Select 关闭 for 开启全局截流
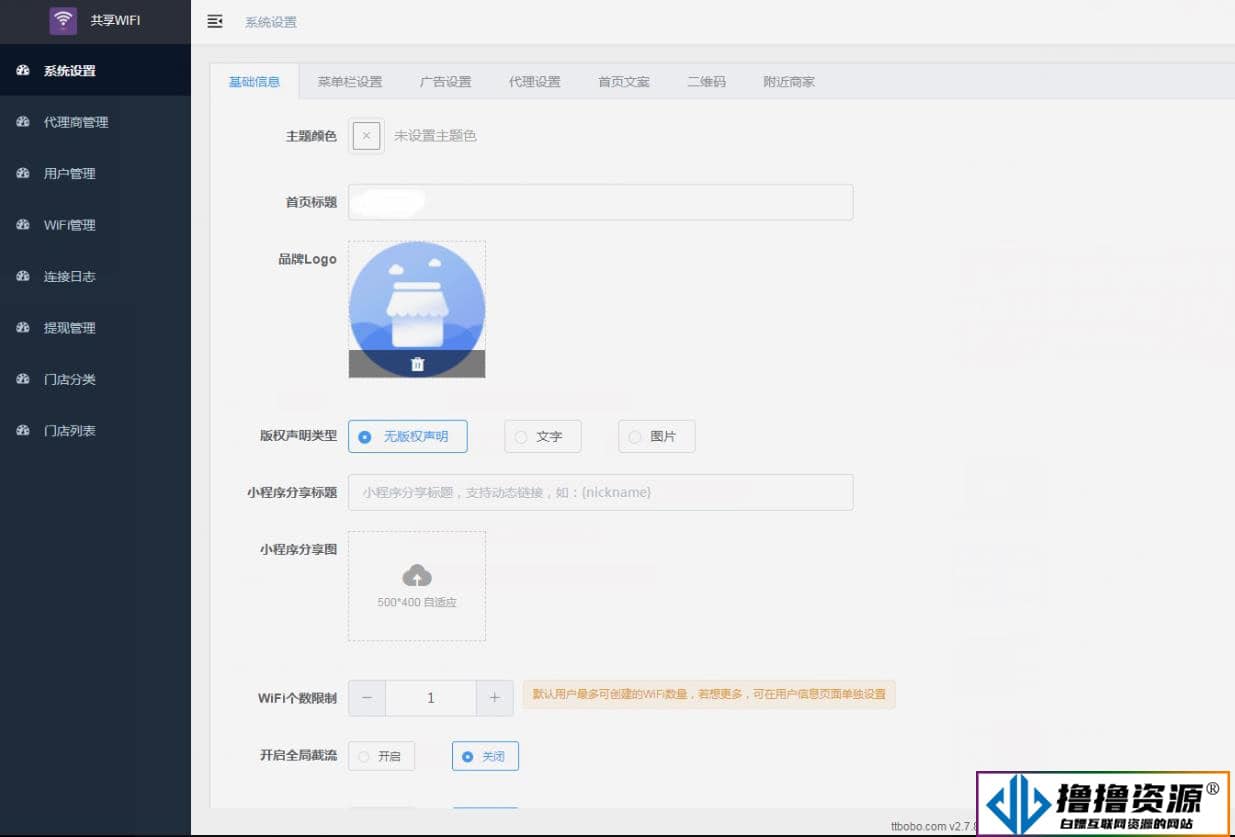The height and width of the screenshot is (837, 1235). pyautogui.click(x=485, y=756)
